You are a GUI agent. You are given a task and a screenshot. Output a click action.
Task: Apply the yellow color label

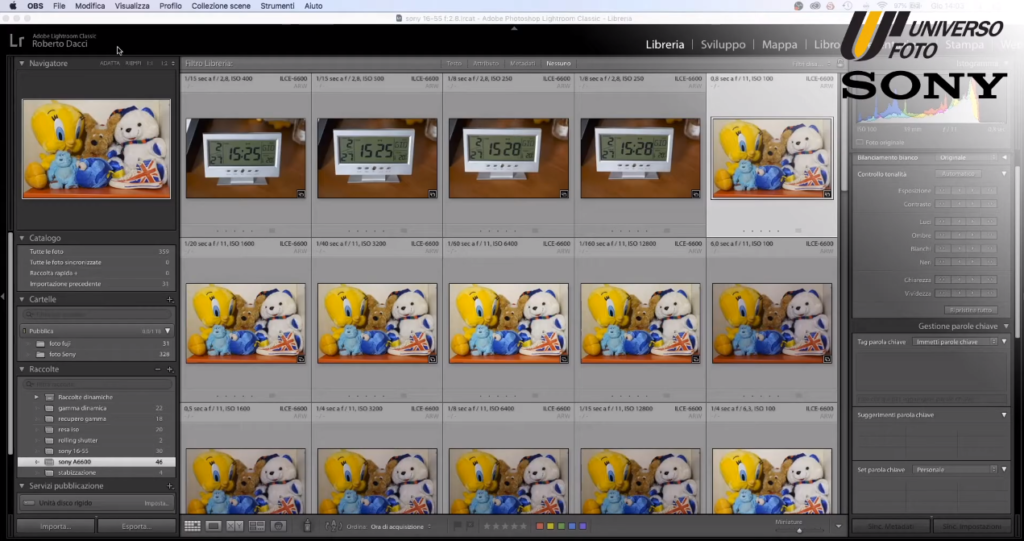pyautogui.click(x=550, y=526)
